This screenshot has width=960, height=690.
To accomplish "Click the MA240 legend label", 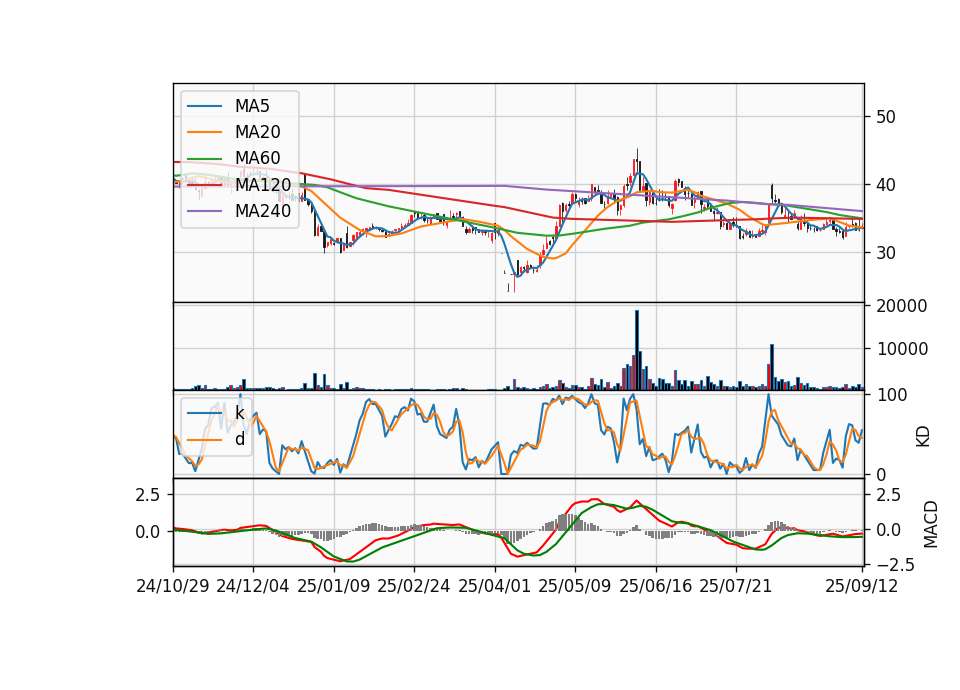I will 263,211.
